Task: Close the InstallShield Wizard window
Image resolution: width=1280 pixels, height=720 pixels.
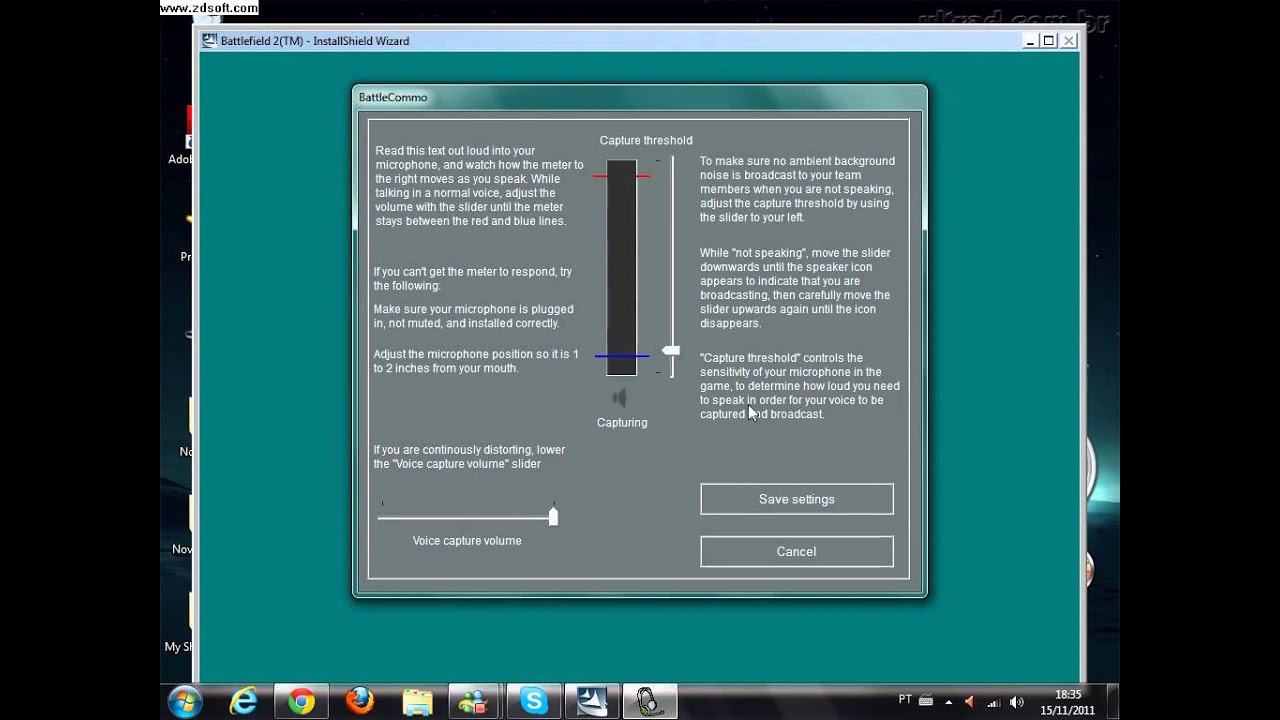Action: [1068, 41]
